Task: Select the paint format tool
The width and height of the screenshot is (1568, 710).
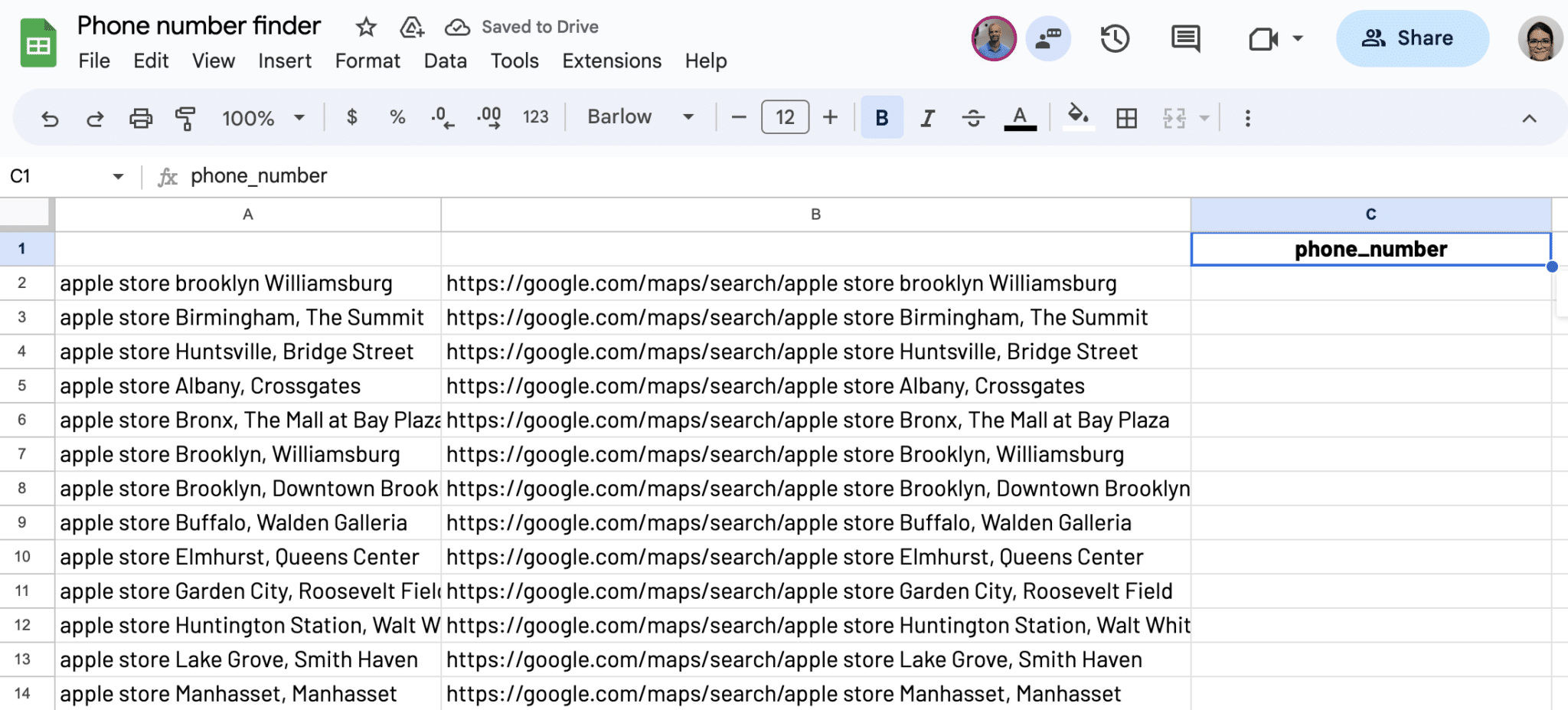Action: 185,119
